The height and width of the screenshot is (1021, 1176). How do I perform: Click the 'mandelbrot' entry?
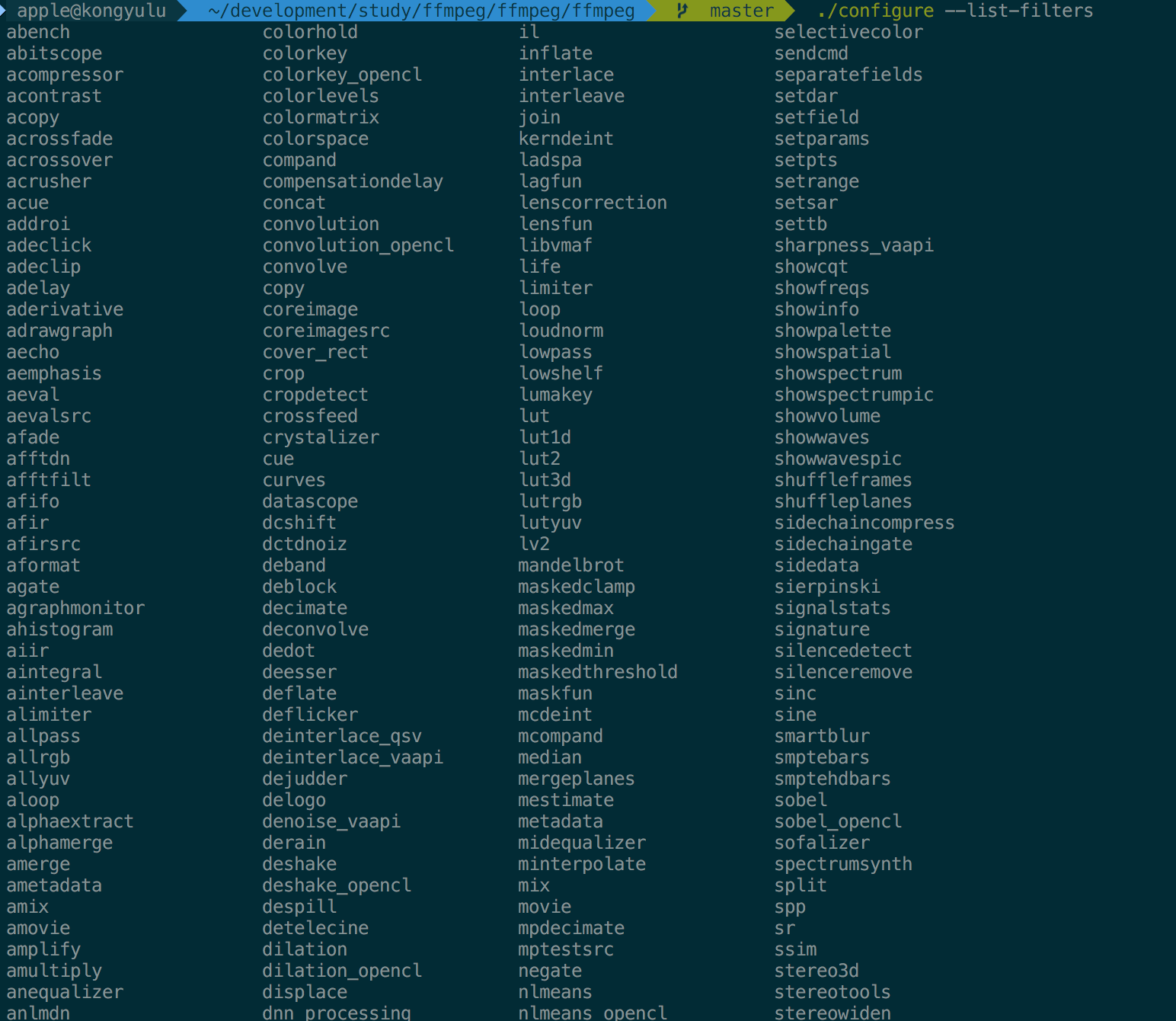click(571, 565)
